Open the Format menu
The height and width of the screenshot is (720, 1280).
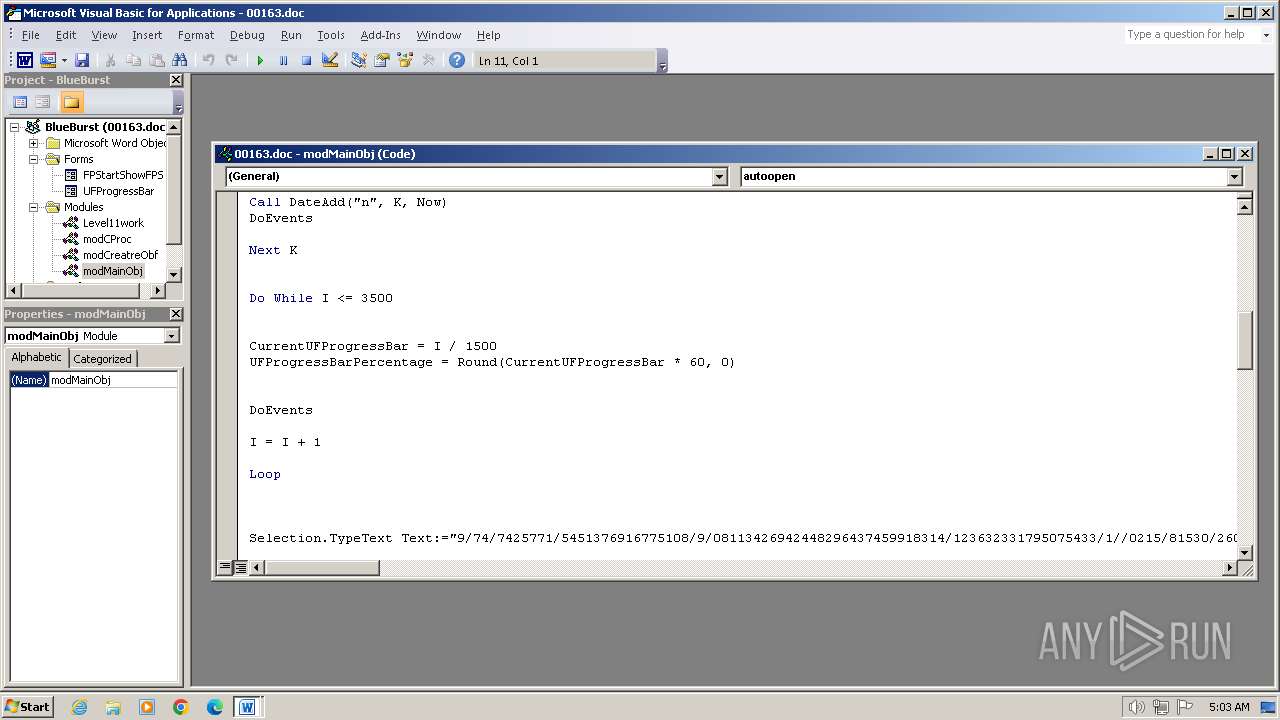[196, 35]
